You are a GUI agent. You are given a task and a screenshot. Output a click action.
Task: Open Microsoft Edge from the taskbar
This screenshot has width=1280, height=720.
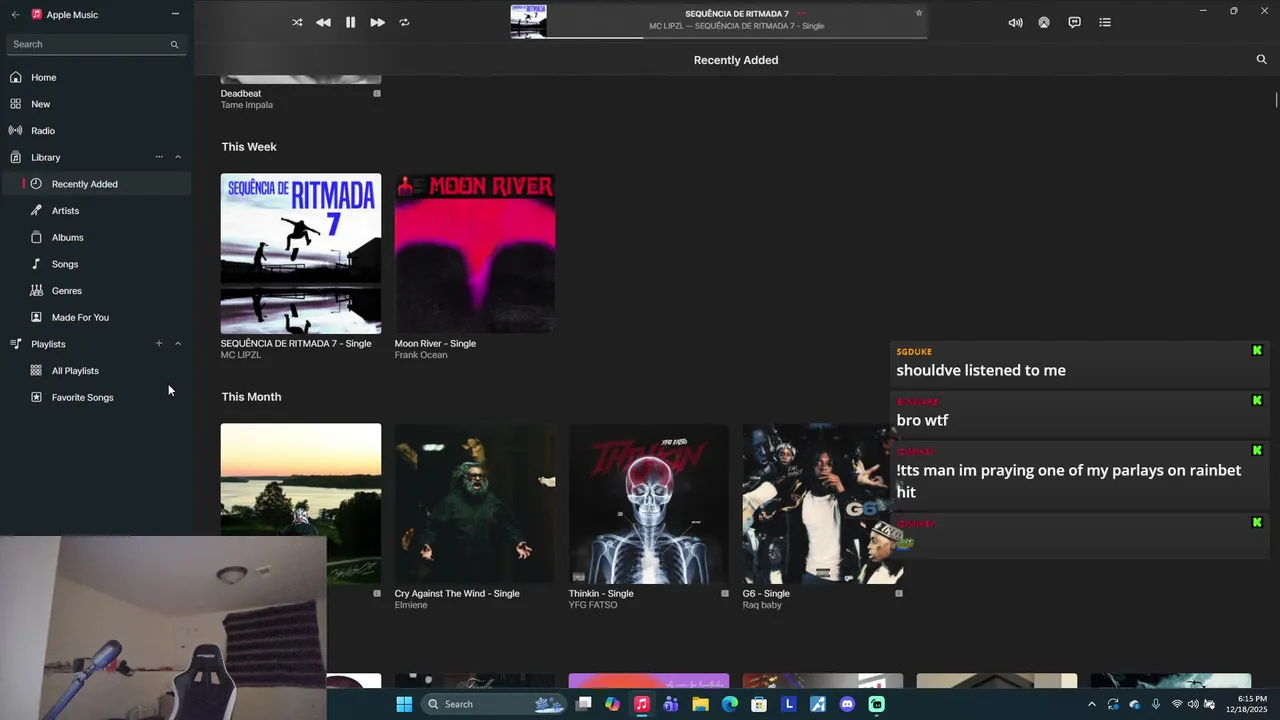730,704
